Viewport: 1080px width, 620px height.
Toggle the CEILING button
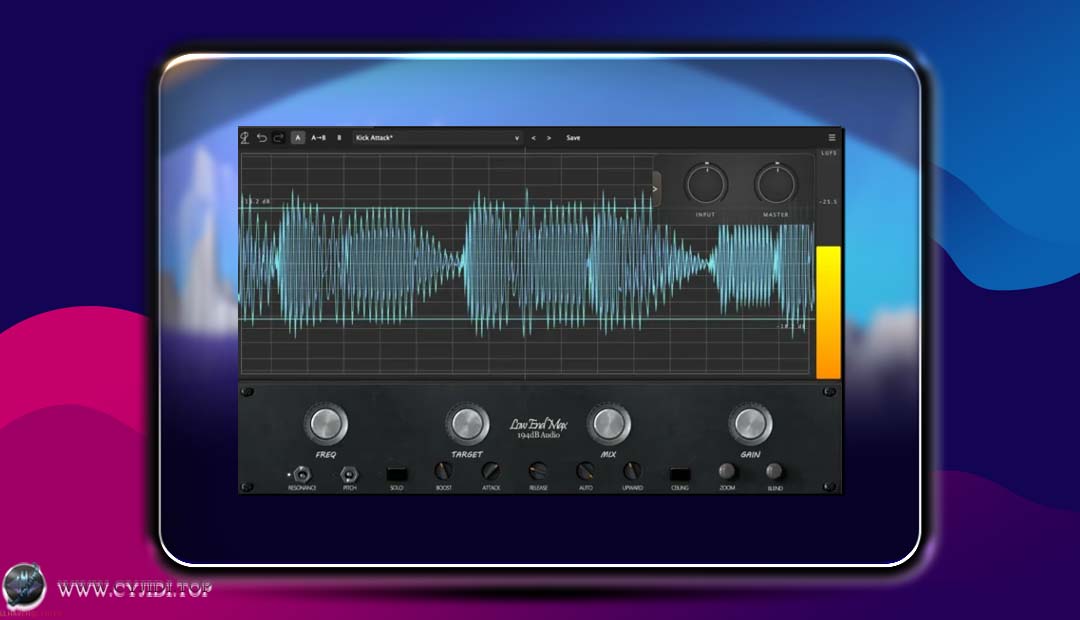680,474
